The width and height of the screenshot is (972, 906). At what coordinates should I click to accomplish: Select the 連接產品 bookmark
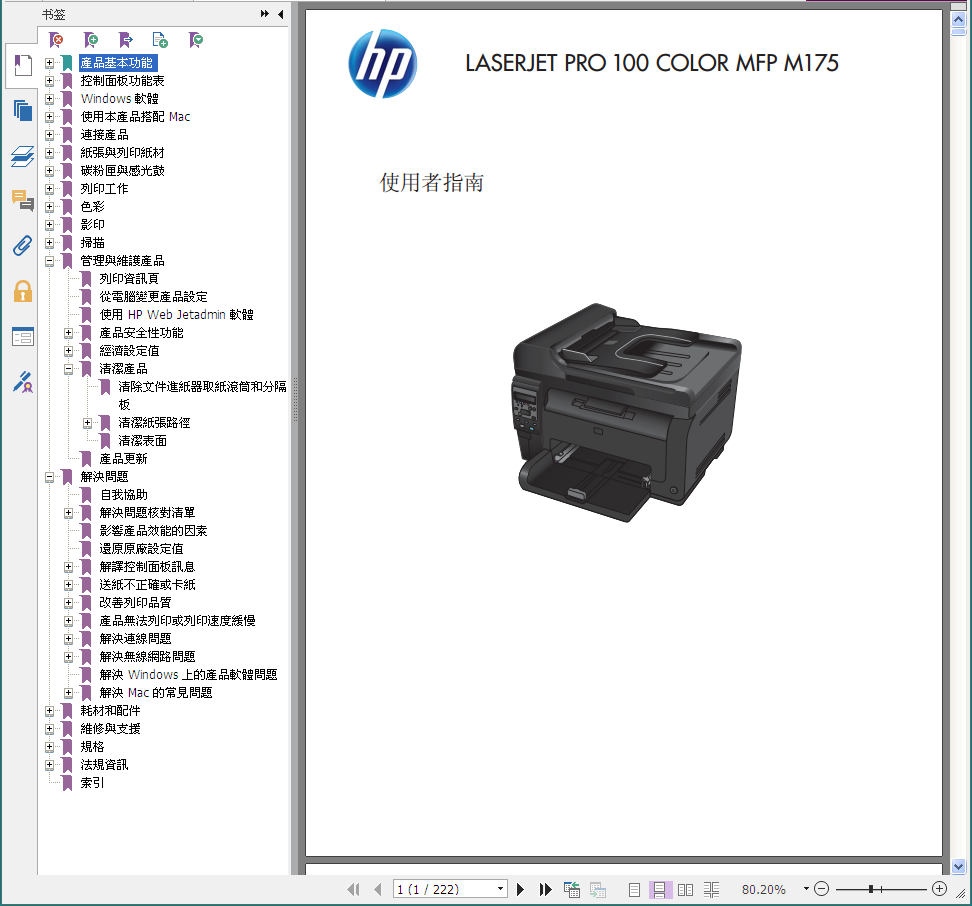tap(104, 134)
